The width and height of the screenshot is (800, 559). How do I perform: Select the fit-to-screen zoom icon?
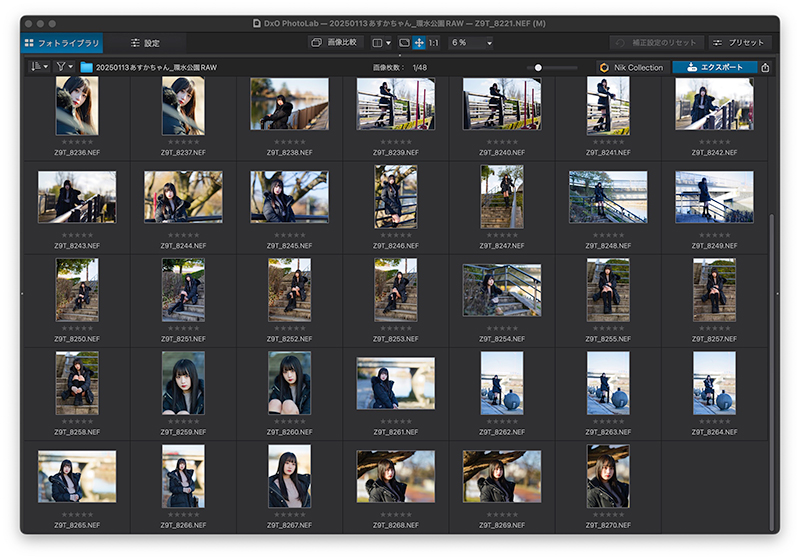pyautogui.click(x=404, y=43)
